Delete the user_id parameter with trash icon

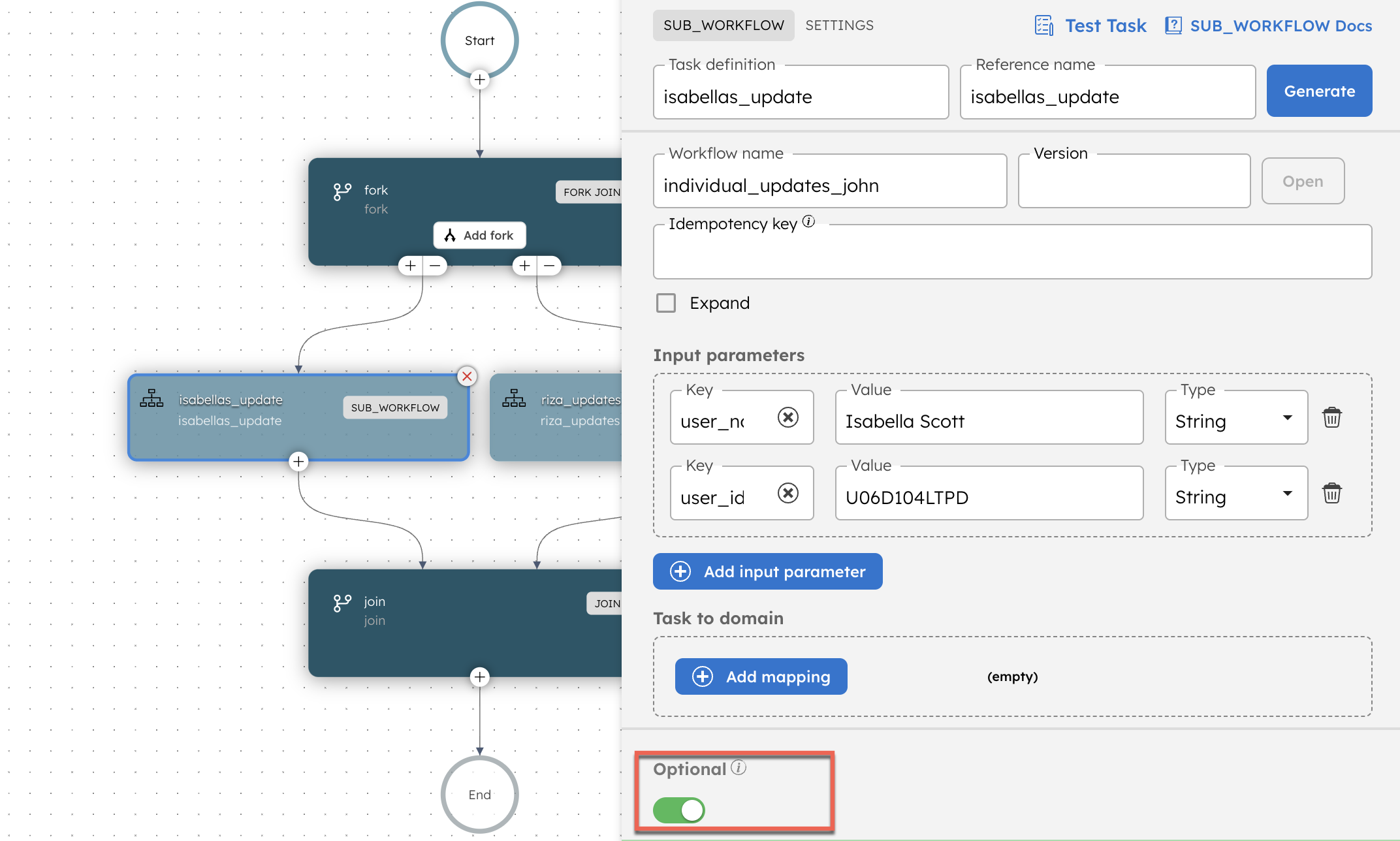[1332, 493]
